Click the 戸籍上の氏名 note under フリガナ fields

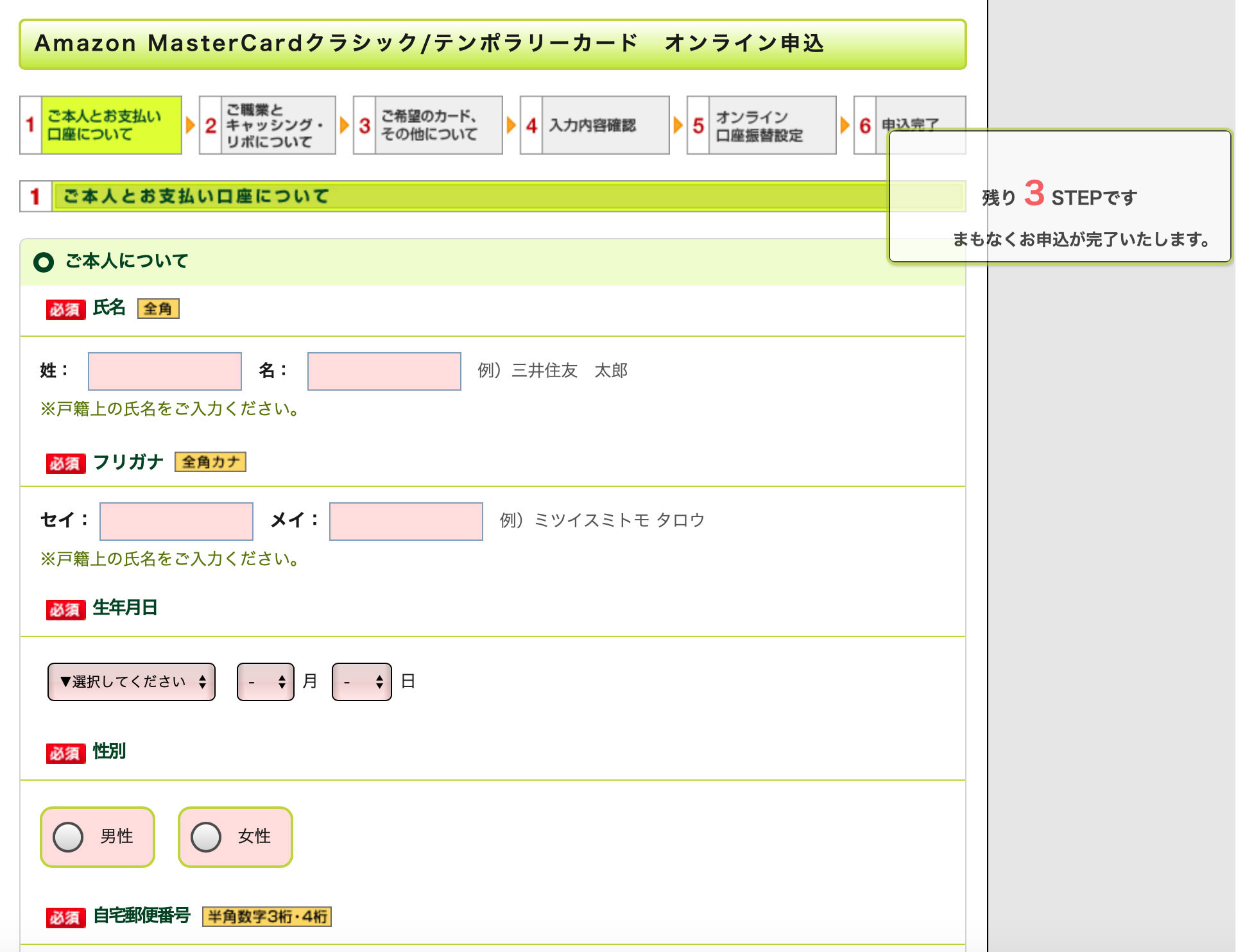169,559
